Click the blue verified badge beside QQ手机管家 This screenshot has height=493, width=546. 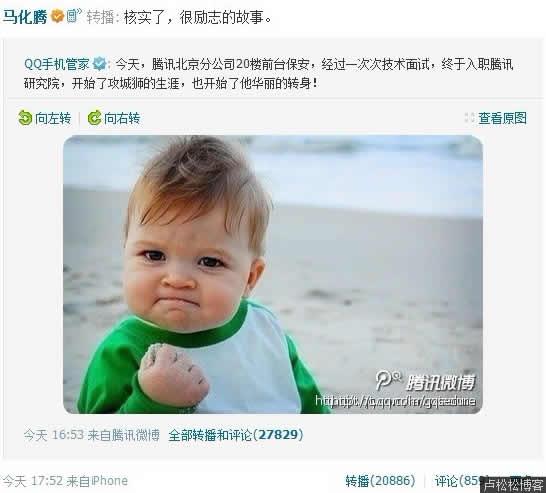pos(100,64)
